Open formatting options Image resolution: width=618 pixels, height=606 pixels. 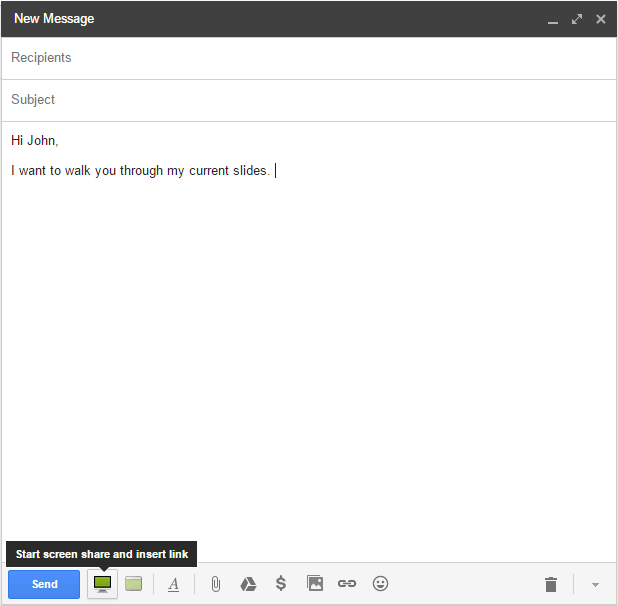(x=173, y=584)
